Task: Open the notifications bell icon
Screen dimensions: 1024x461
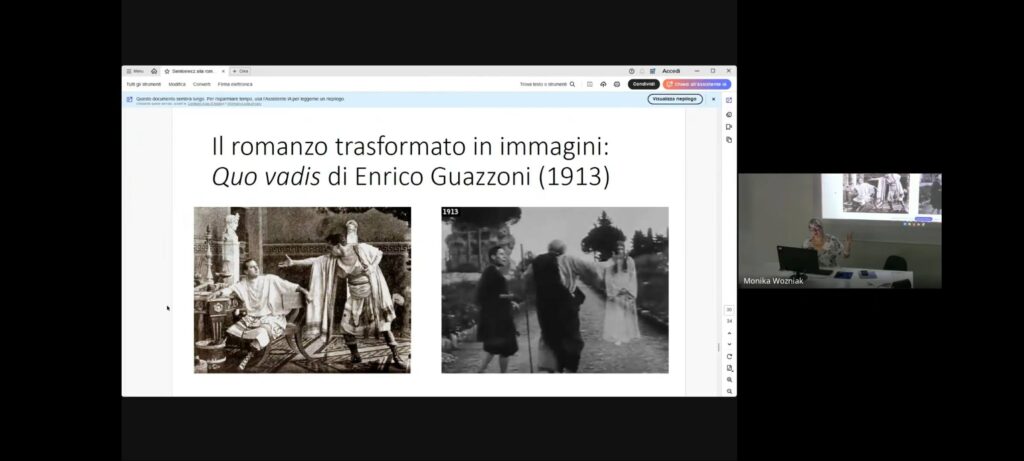Action: [x=641, y=71]
